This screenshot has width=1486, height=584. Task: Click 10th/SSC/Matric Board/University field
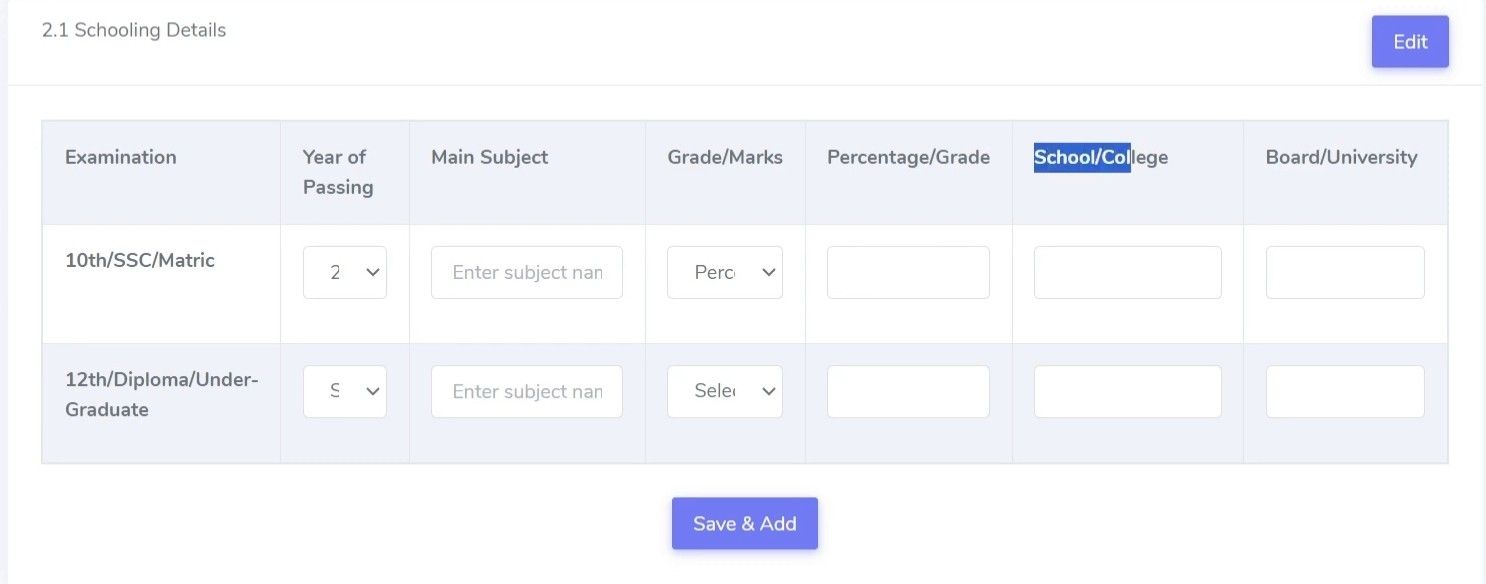tap(1345, 272)
